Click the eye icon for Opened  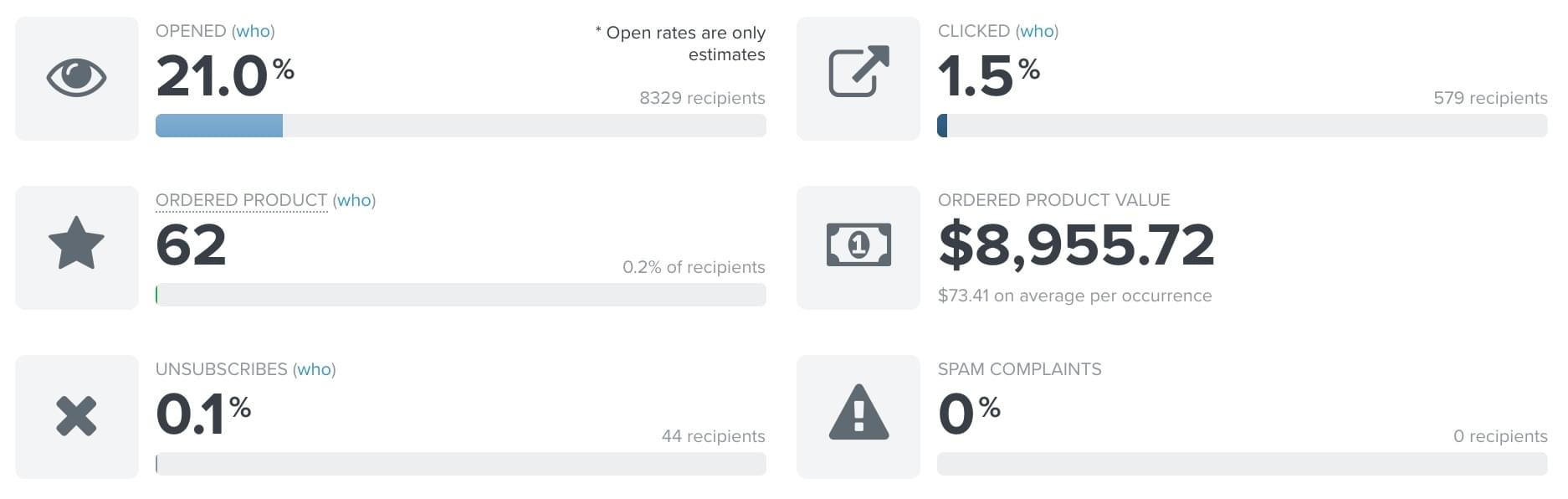pos(76,78)
